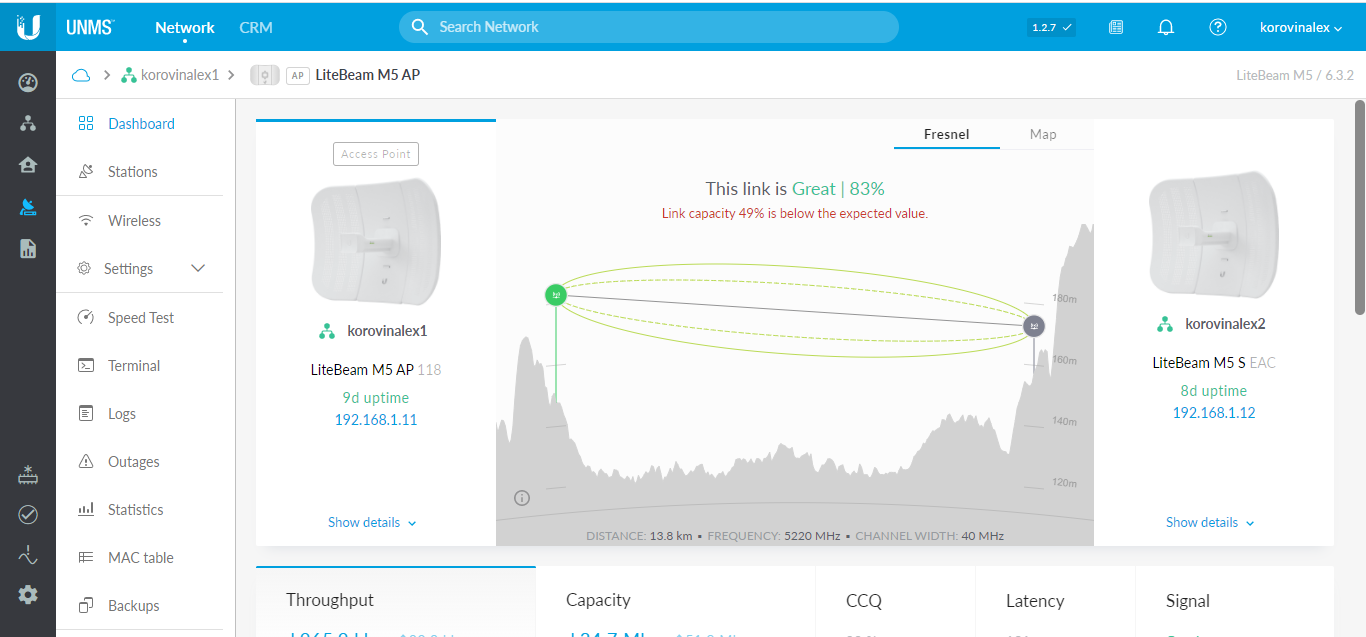Open the 192.168.1.11 IP address link
Screen dimensions: 1366x637
(x=376, y=420)
